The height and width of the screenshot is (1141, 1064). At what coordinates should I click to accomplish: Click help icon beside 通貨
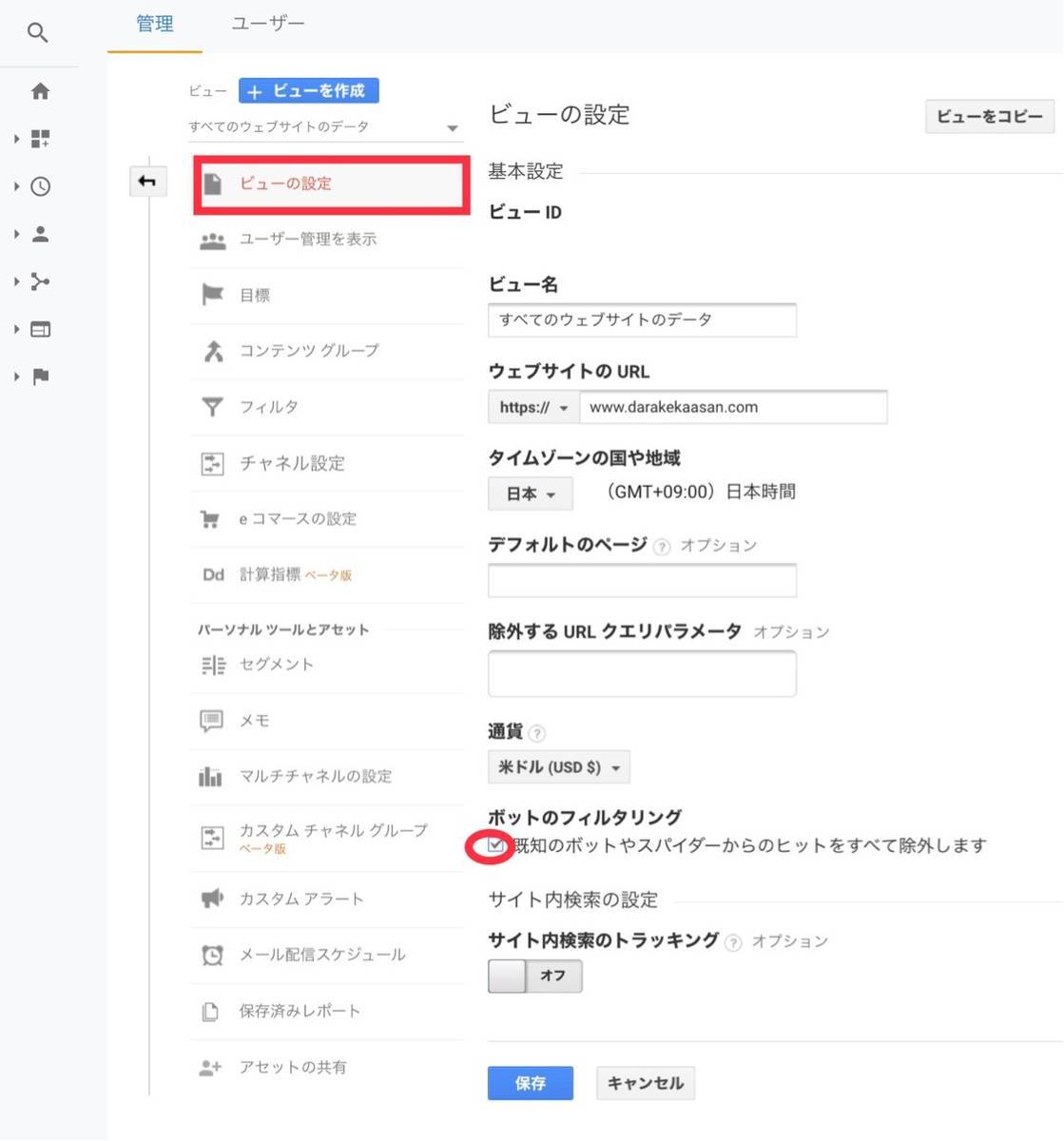[536, 733]
